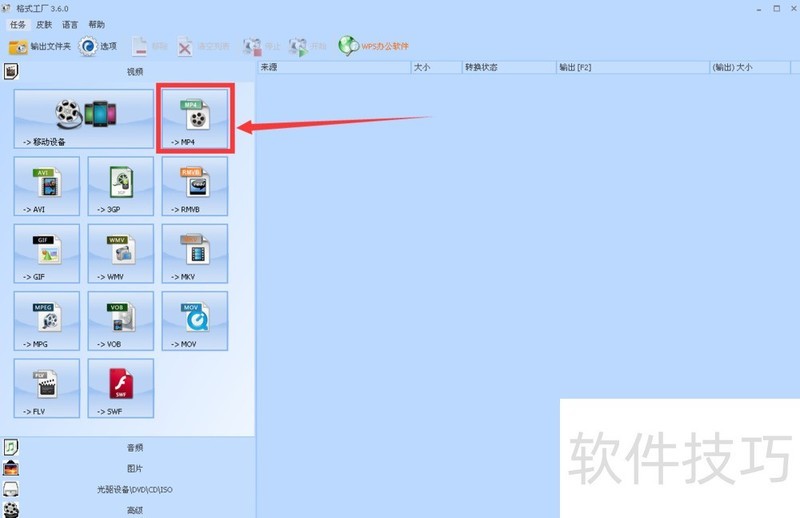This screenshot has height=518, width=800.
Task: Open the 输出文件夹 output folder
Action: [x=39, y=46]
